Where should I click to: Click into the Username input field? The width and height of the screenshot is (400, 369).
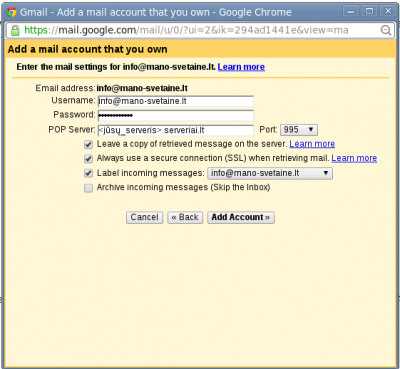[176, 101]
